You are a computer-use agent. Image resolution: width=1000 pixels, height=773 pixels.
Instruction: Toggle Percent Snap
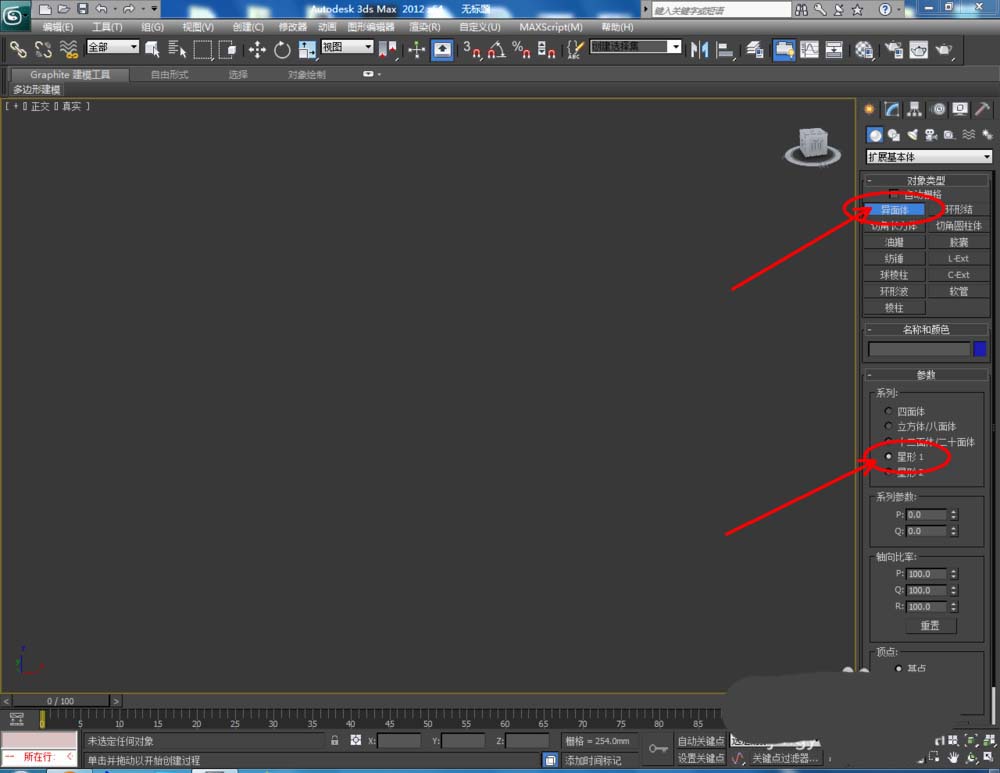click(521, 49)
